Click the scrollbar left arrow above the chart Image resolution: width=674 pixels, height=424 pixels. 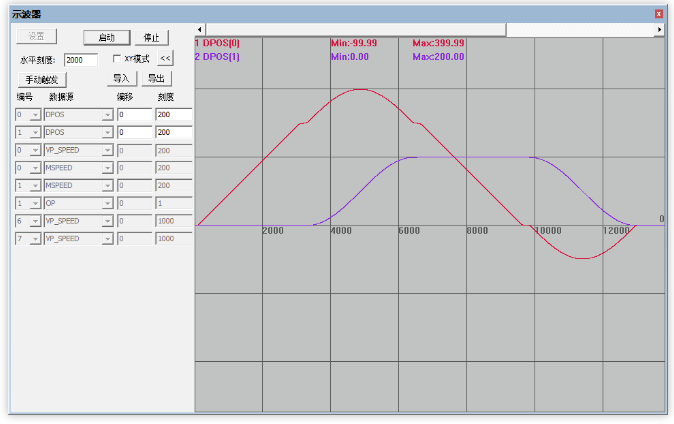tap(200, 30)
